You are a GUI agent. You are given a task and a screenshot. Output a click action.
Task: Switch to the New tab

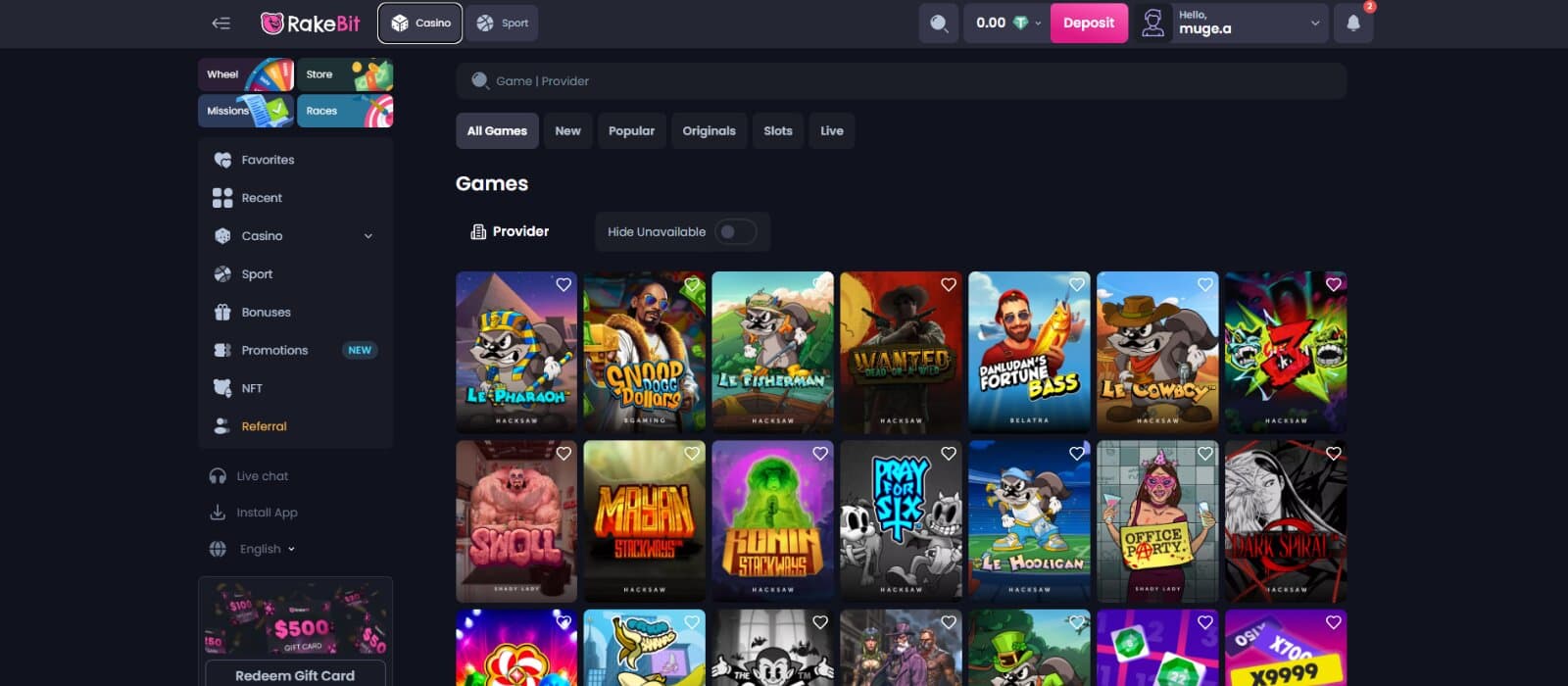pos(567,131)
